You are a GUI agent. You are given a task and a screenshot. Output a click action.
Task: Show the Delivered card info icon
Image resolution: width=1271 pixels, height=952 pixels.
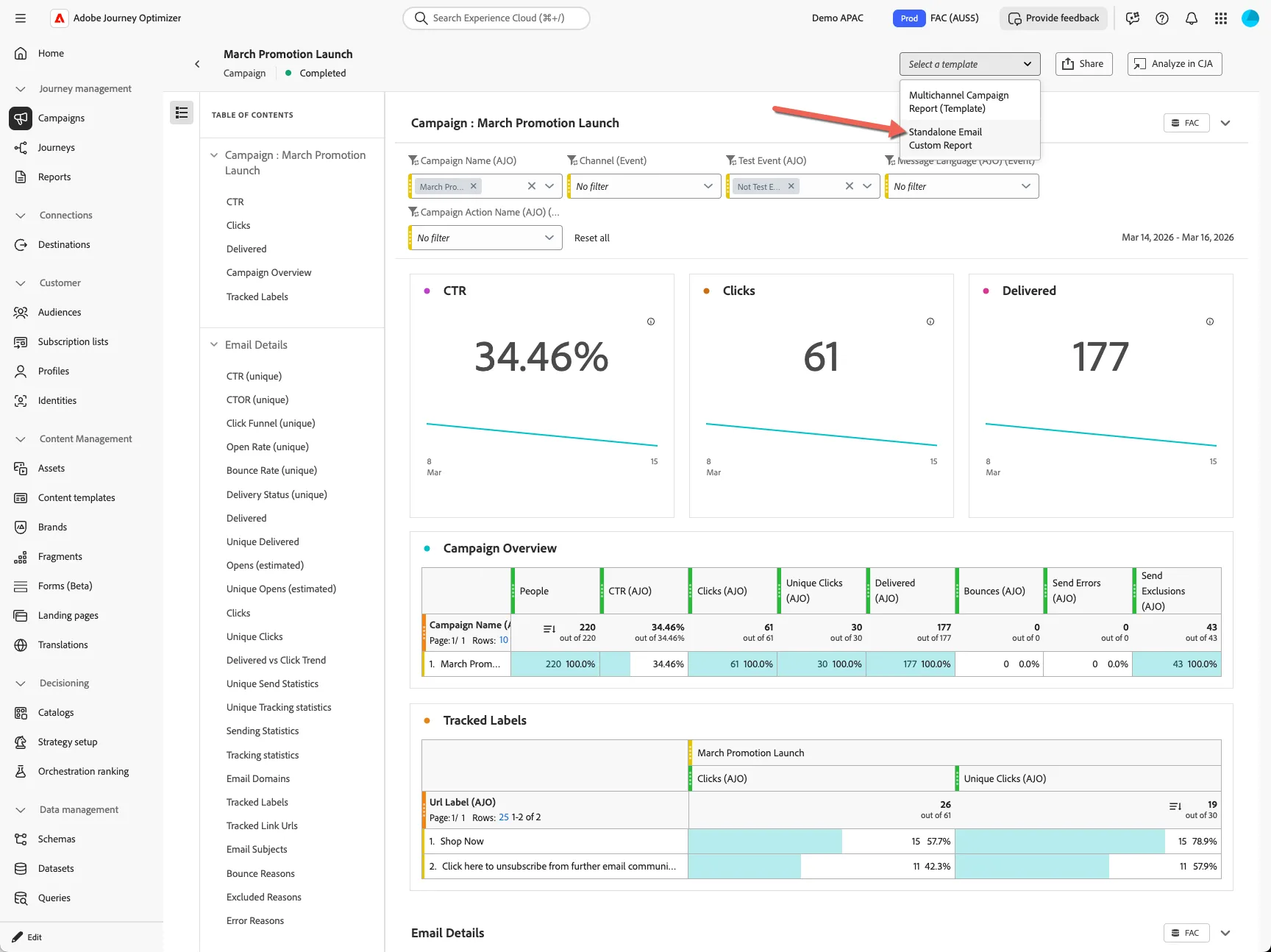click(x=1210, y=322)
